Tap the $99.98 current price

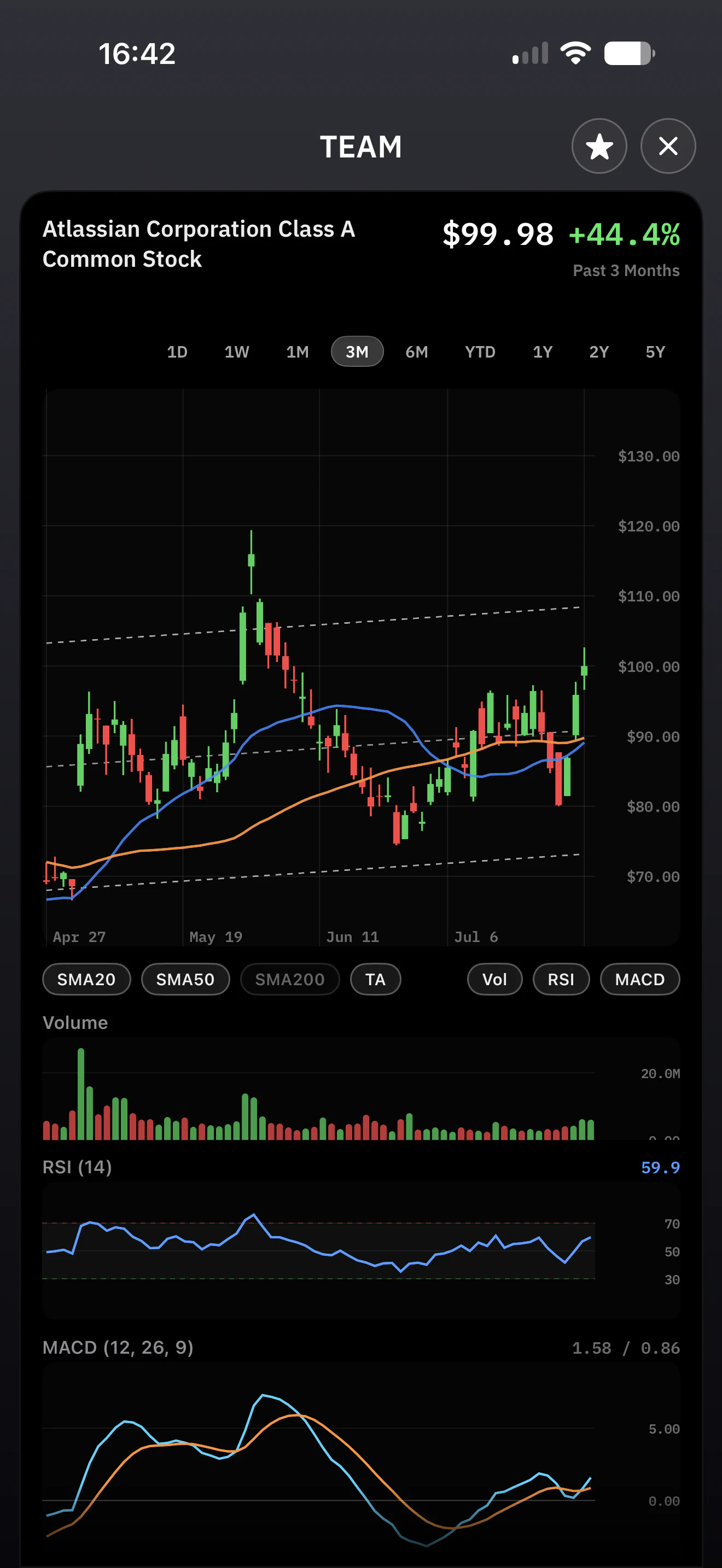(x=498, y=235)
